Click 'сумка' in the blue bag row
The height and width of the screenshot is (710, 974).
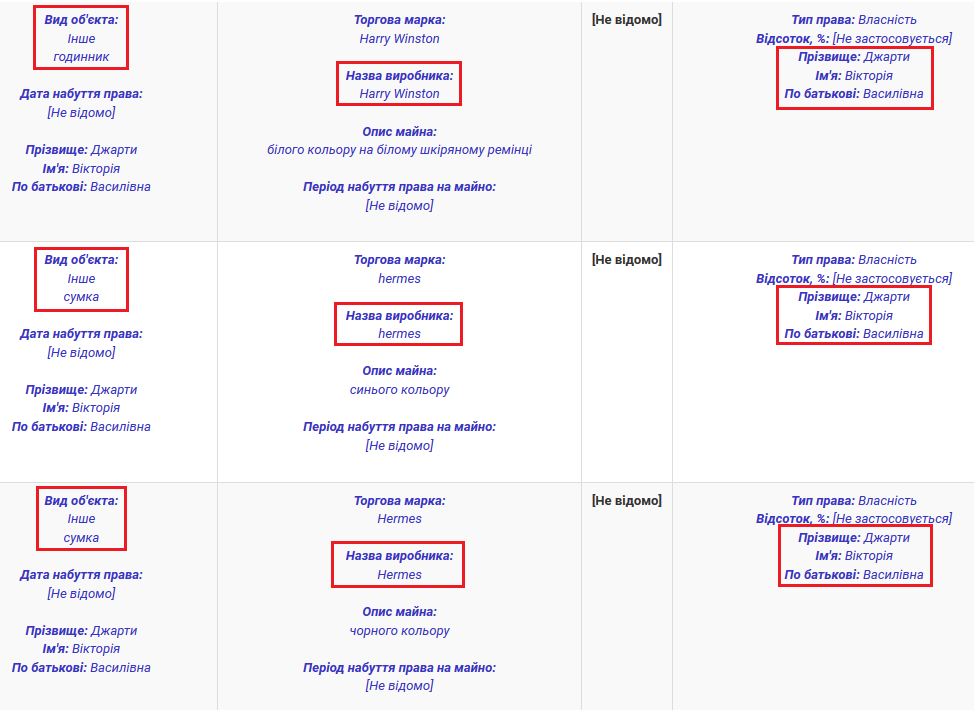(x=81, y=297)
